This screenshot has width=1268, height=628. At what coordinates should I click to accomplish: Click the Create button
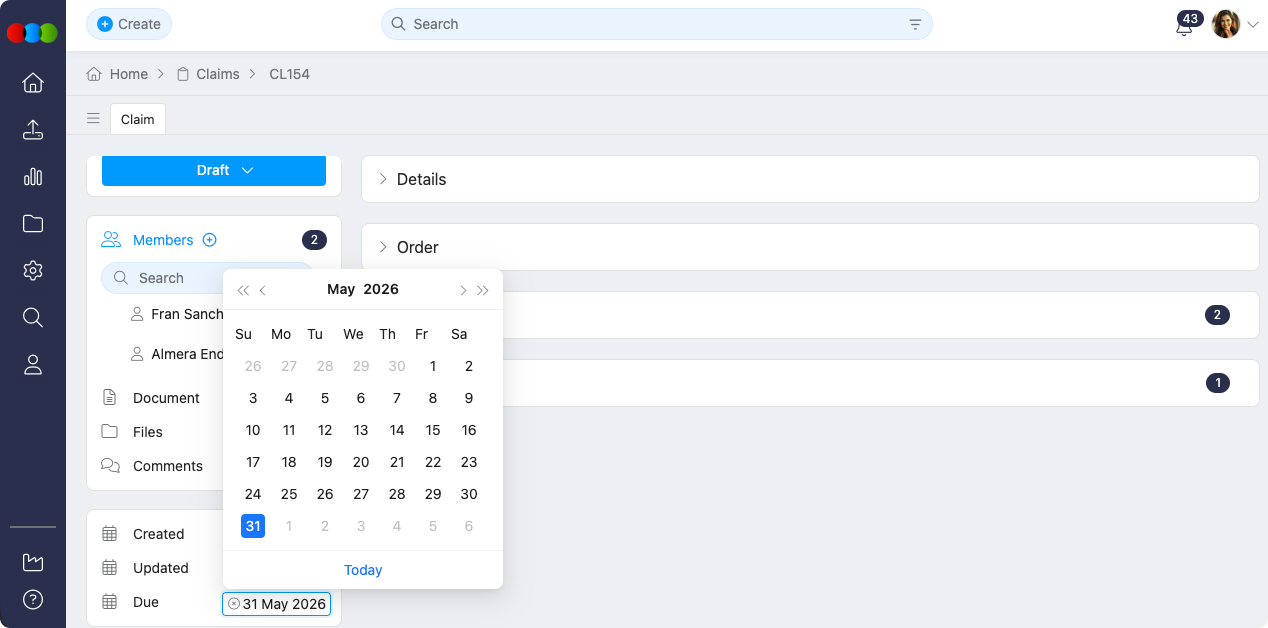tap(129, 24)
